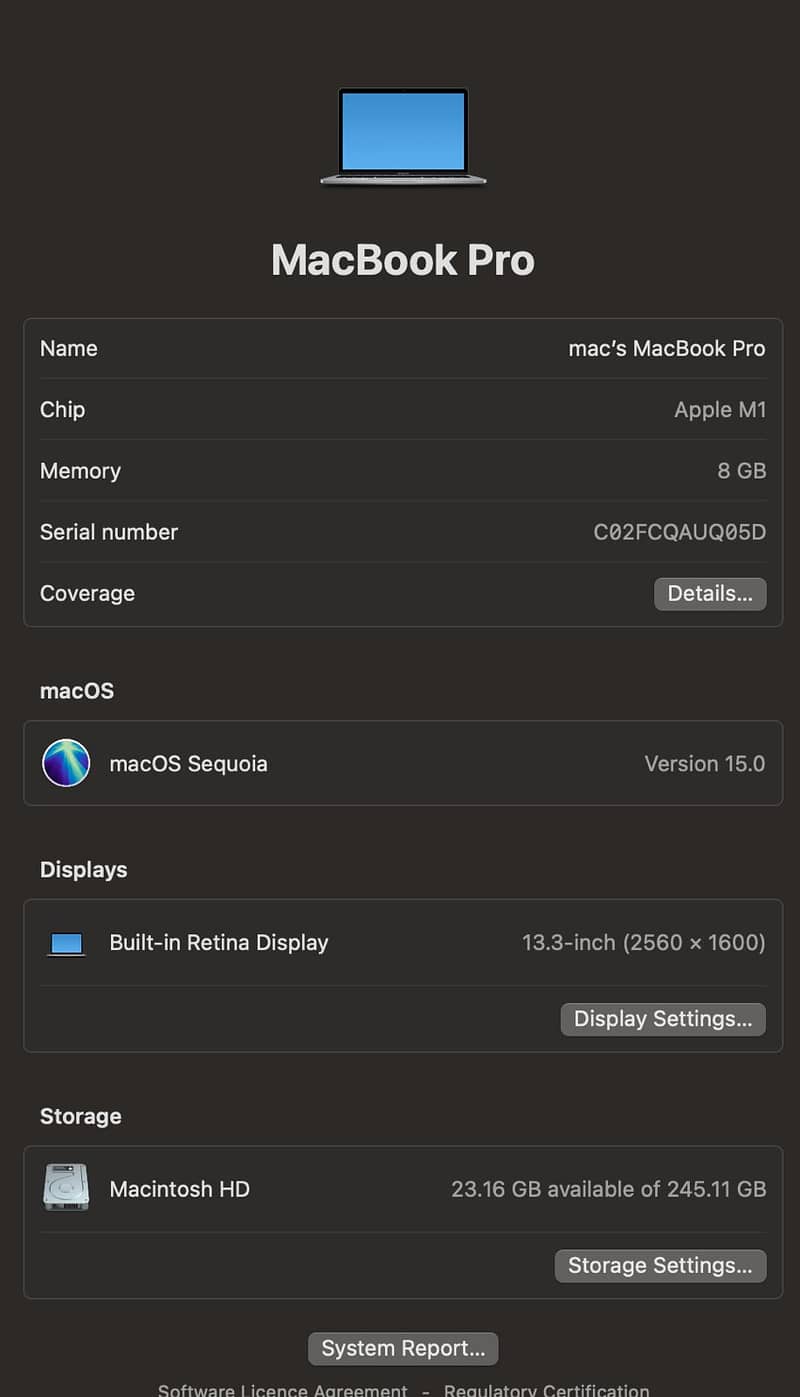Open the Regulatory Certification link

coord(547,1389)
